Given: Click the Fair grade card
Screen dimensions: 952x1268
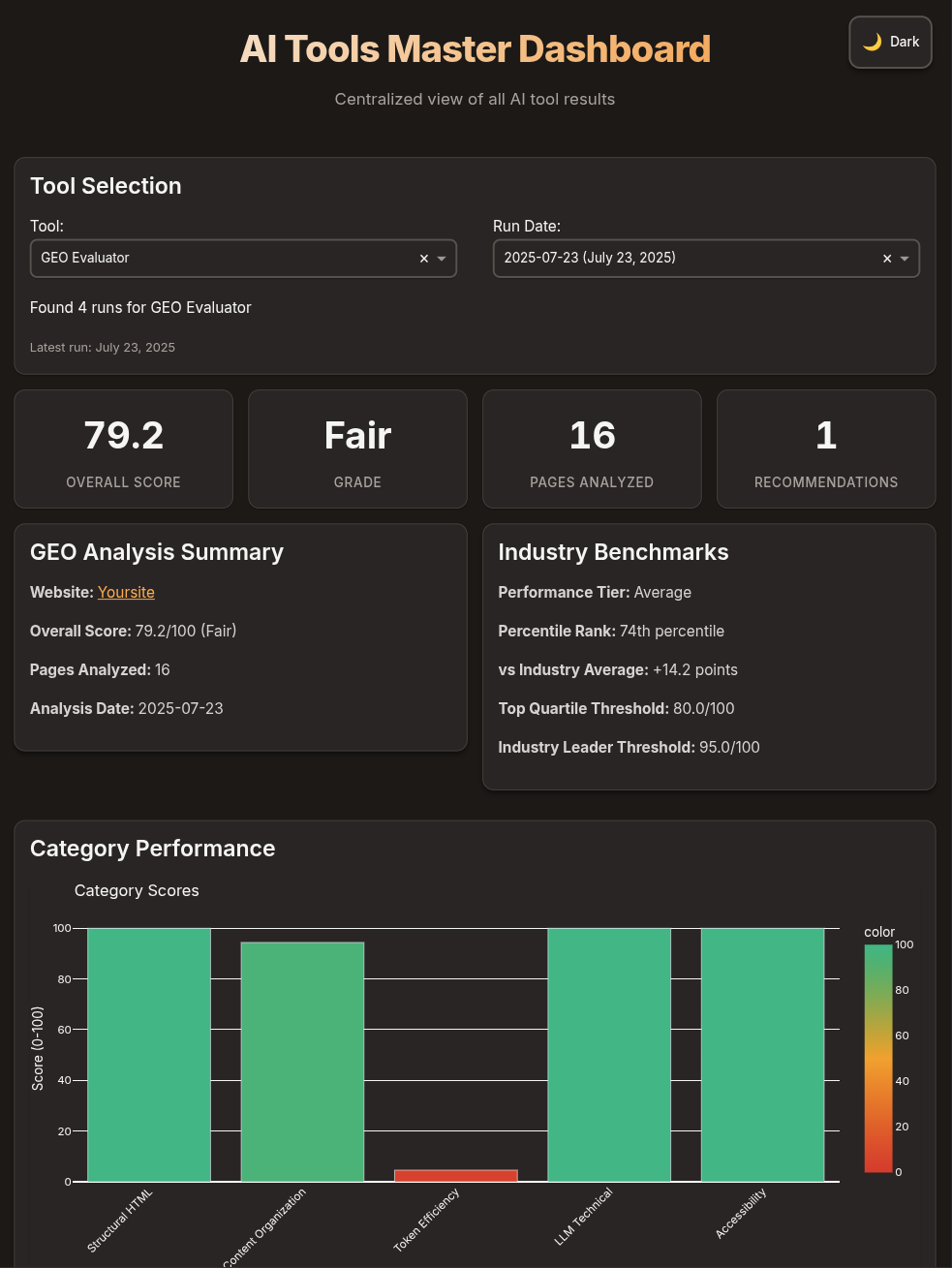Looking at the screenshot, I should point(357,448).
